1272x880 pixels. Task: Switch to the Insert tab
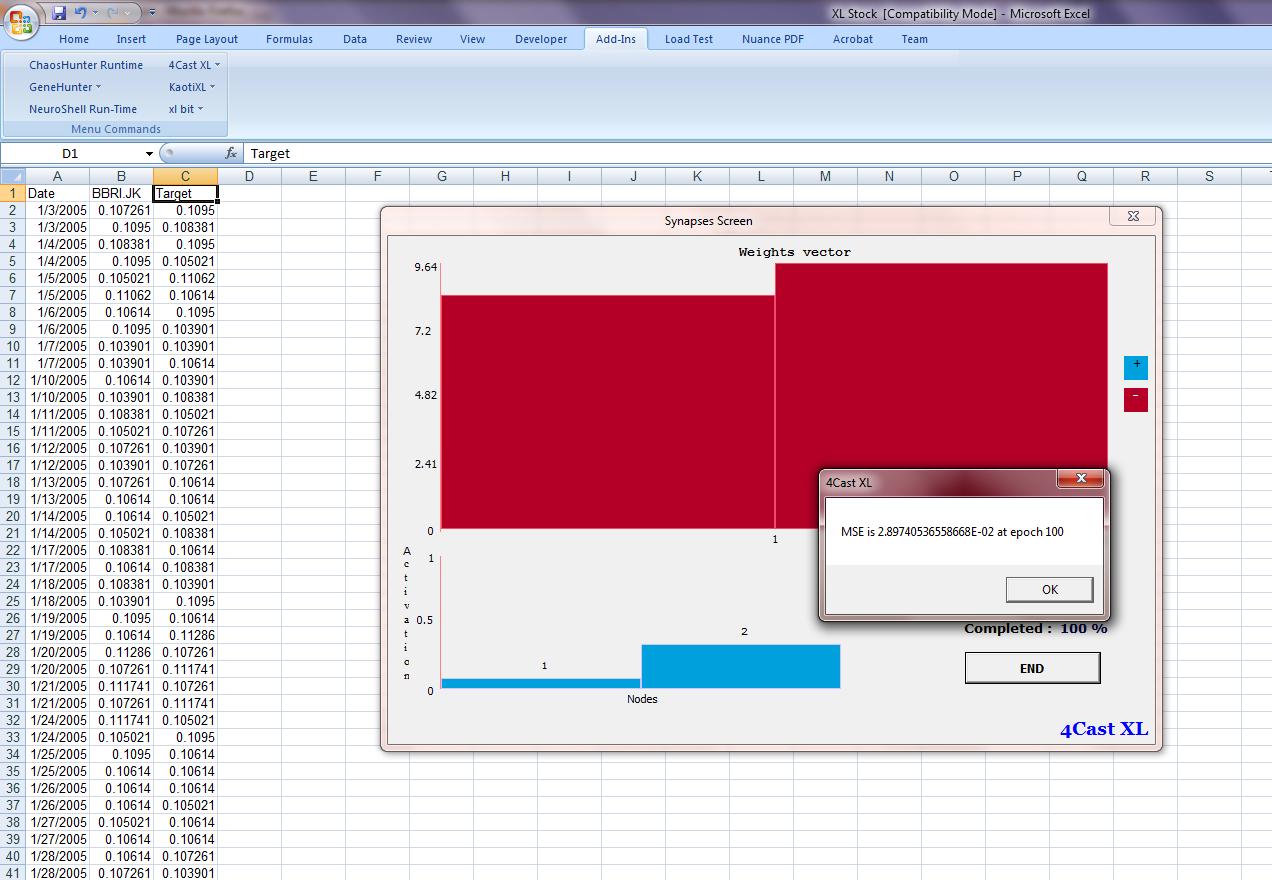pos(131,39)
